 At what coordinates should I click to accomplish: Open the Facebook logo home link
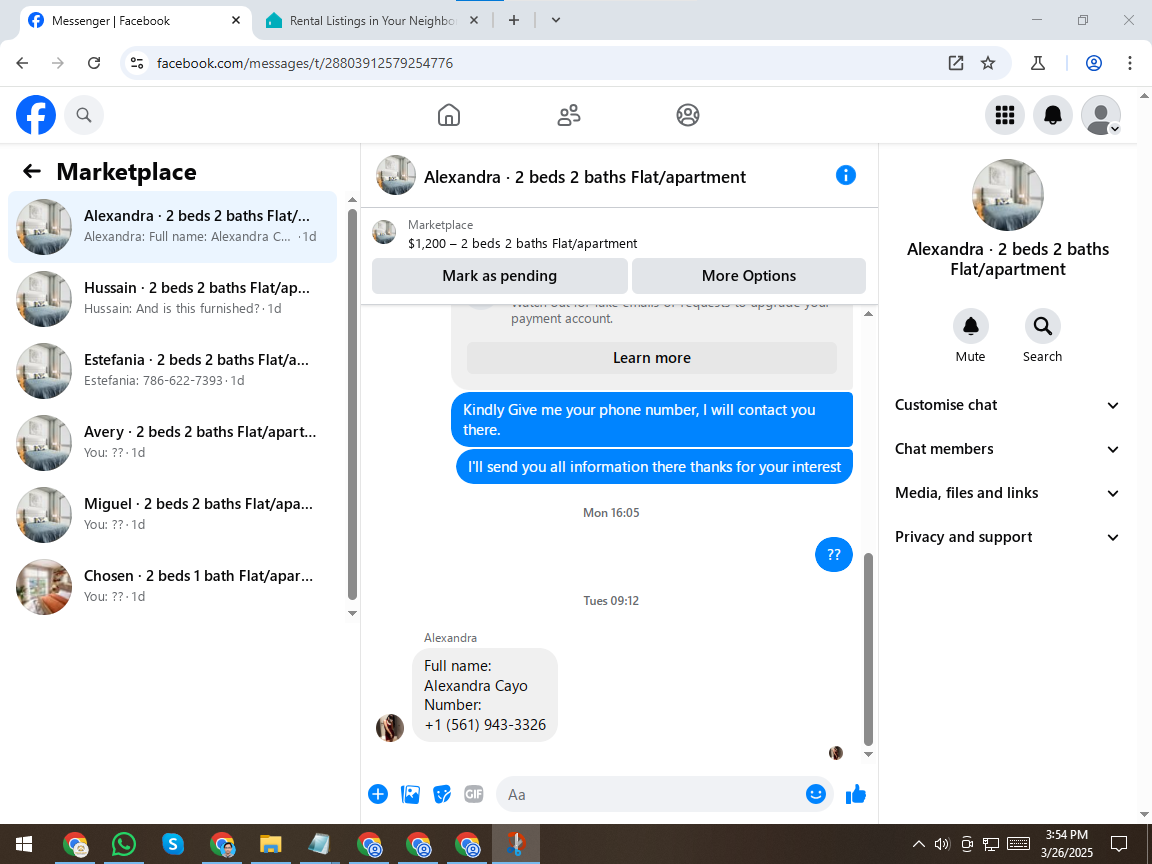coord(36,115)
